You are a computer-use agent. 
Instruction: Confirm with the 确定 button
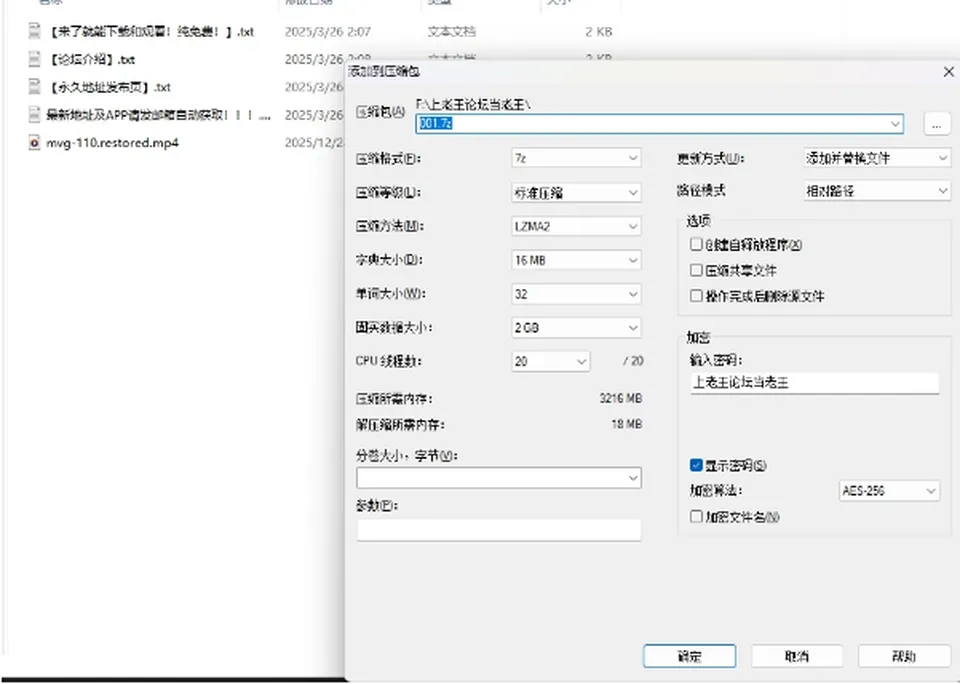click(689, 656)
